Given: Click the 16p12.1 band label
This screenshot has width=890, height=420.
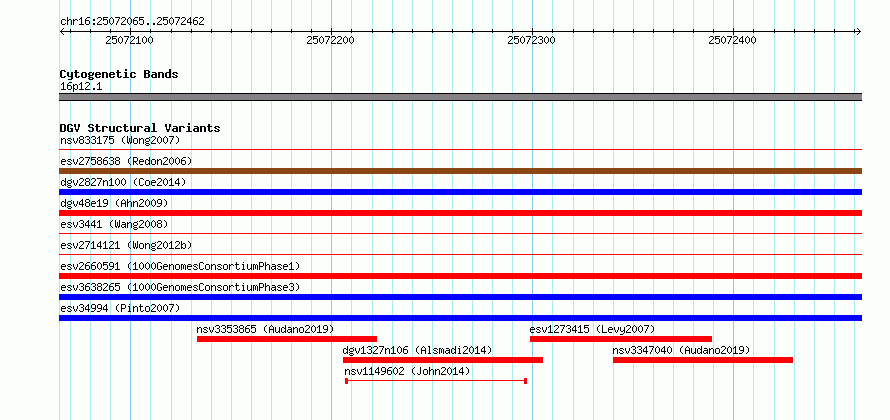Looking at the screenshot, I should 81,86.
